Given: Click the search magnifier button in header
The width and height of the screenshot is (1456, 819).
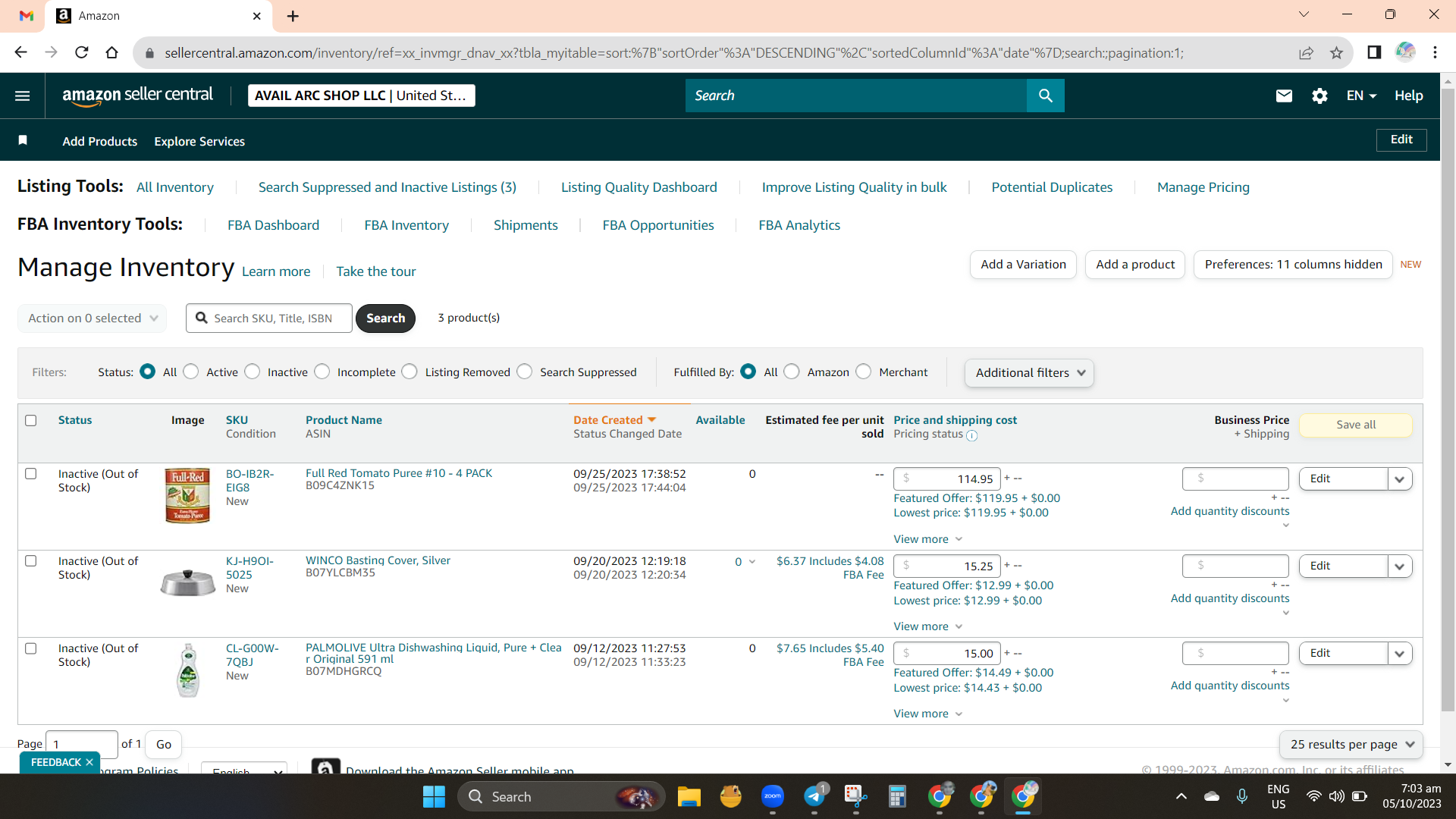Looking at the screenshot, I should click(x=1046, y=96).
